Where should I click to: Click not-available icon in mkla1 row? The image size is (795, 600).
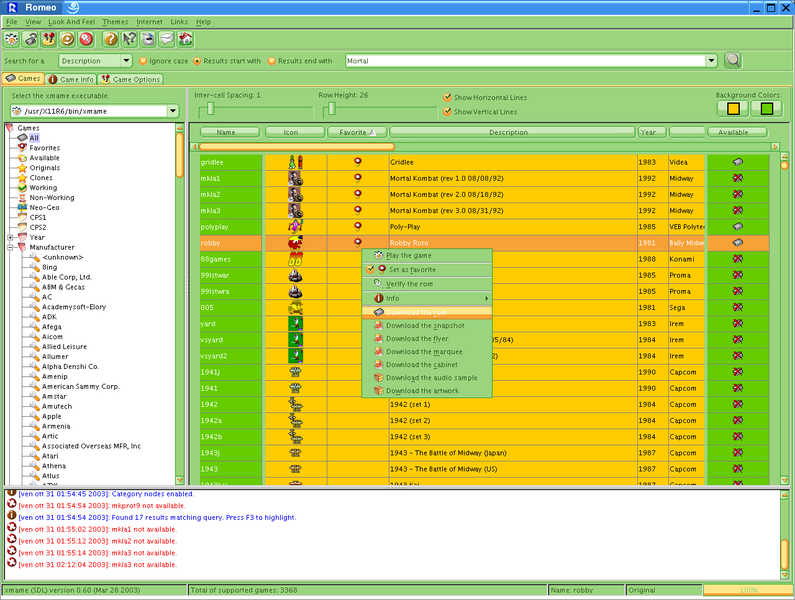tap(738, 178)
